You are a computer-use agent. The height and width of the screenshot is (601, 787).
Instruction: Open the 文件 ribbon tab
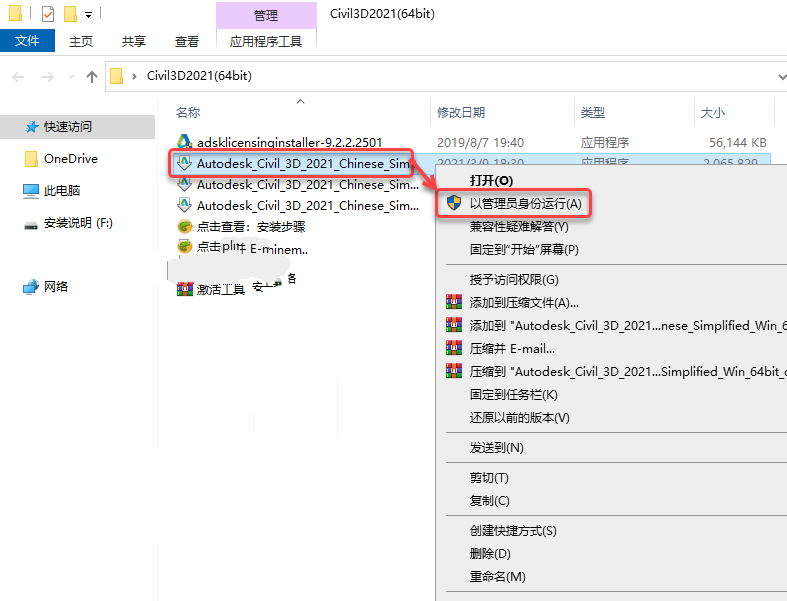tap(27, 41)
